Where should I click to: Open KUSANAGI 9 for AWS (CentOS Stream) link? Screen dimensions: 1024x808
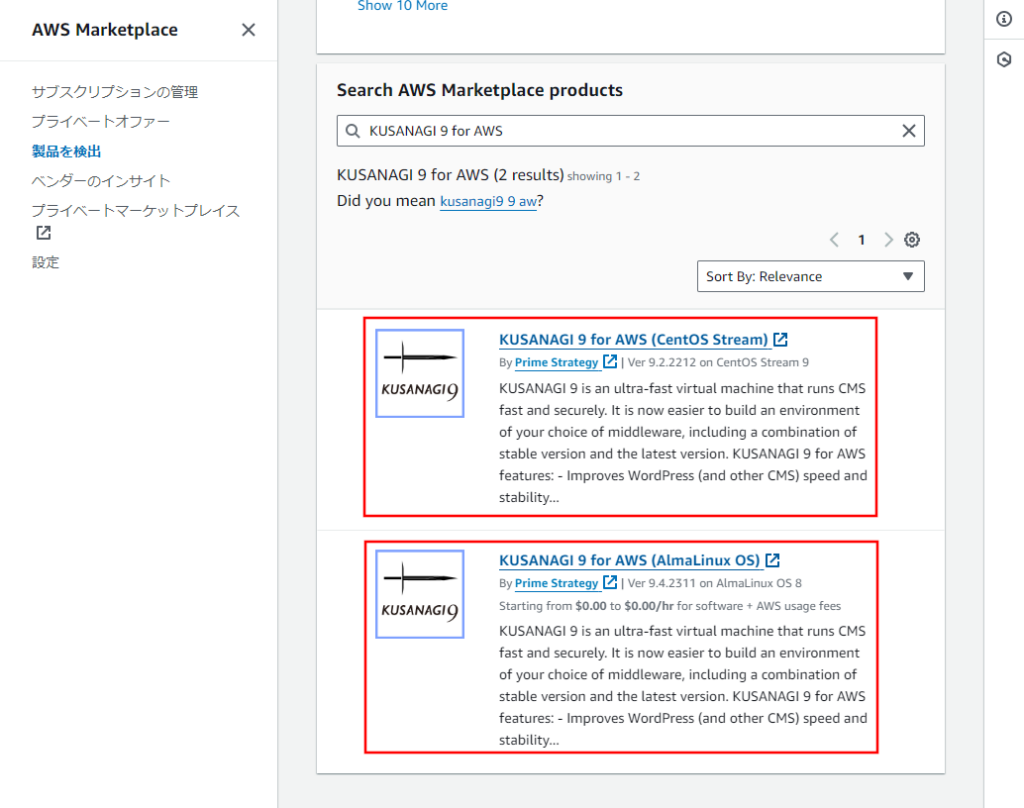click(x=633, y=340)
